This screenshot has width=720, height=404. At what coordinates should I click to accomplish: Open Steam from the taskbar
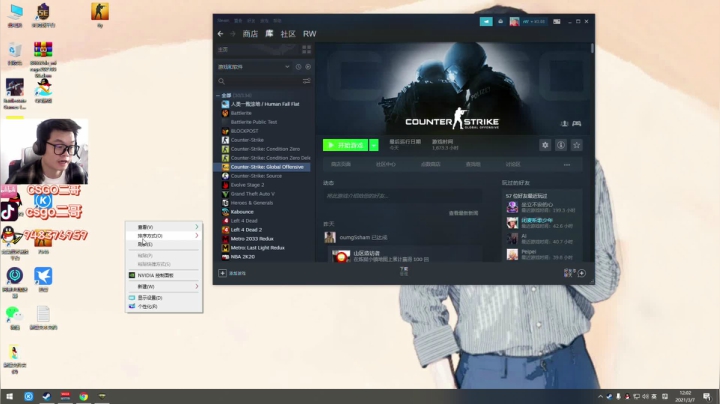tap(47, 396)
